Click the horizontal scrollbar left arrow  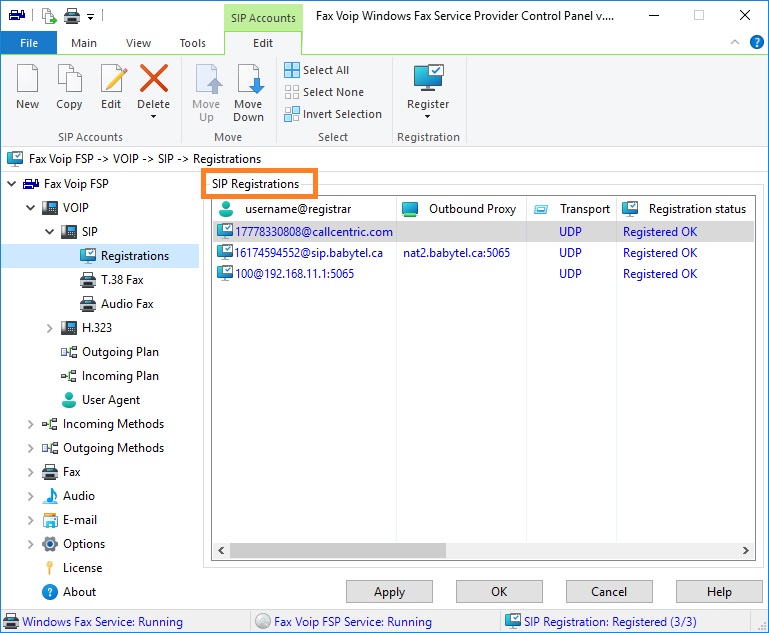click(221, 550)
